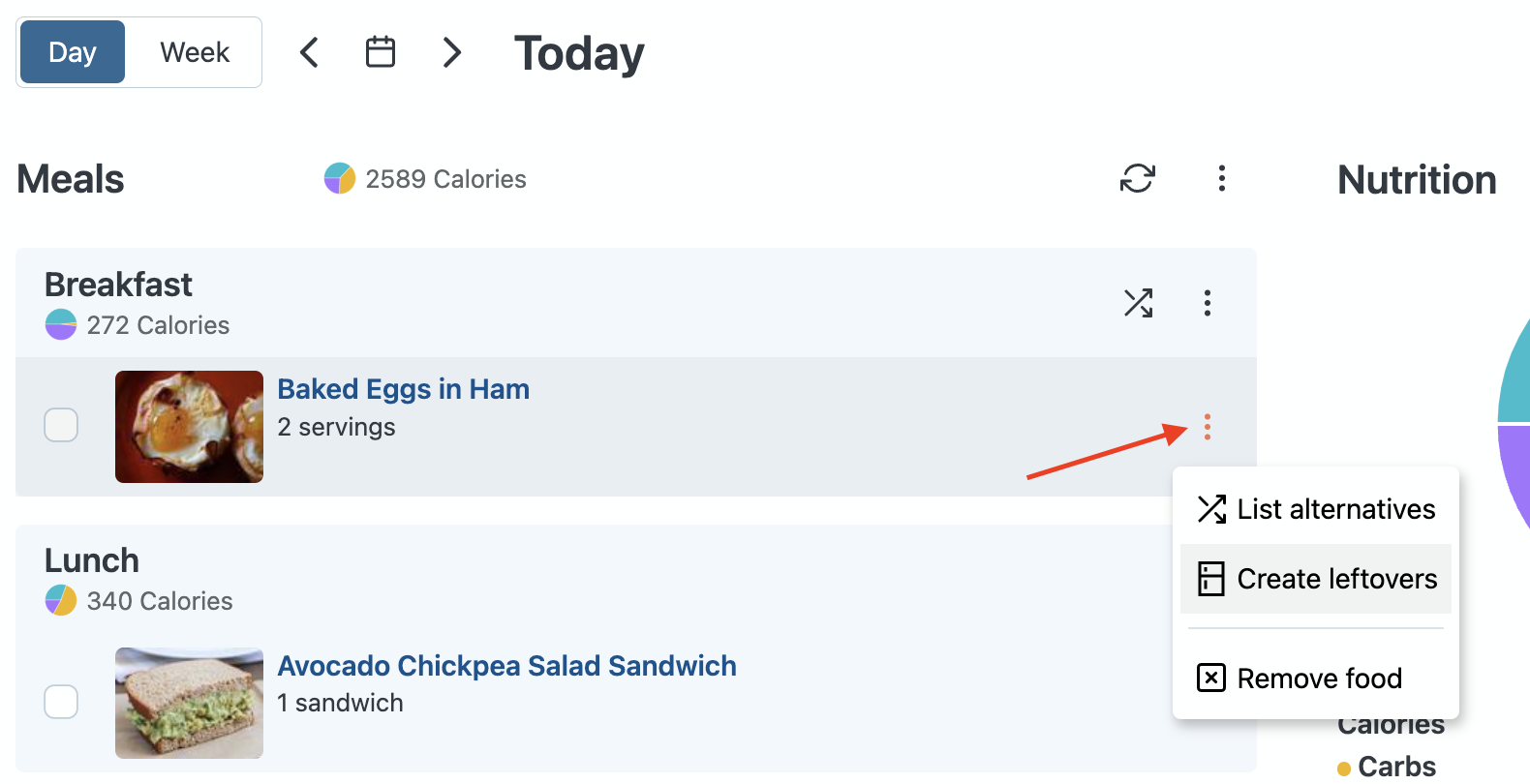
Task: Click the Baked Eggs in Ham thumbnail
Action: click(x=189, y=427)
